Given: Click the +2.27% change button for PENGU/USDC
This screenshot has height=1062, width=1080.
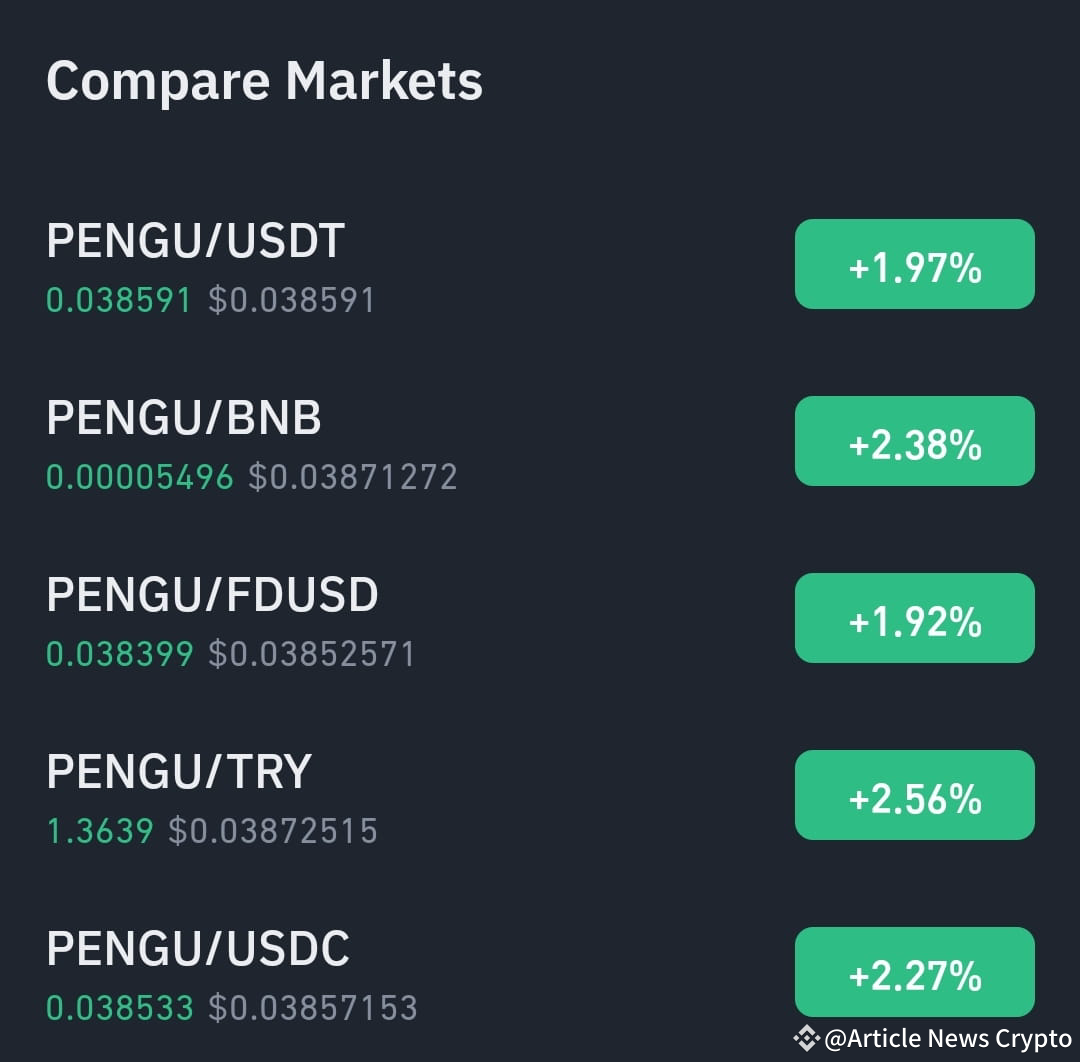Looking at the screenshot, I should tap(914, 971).
